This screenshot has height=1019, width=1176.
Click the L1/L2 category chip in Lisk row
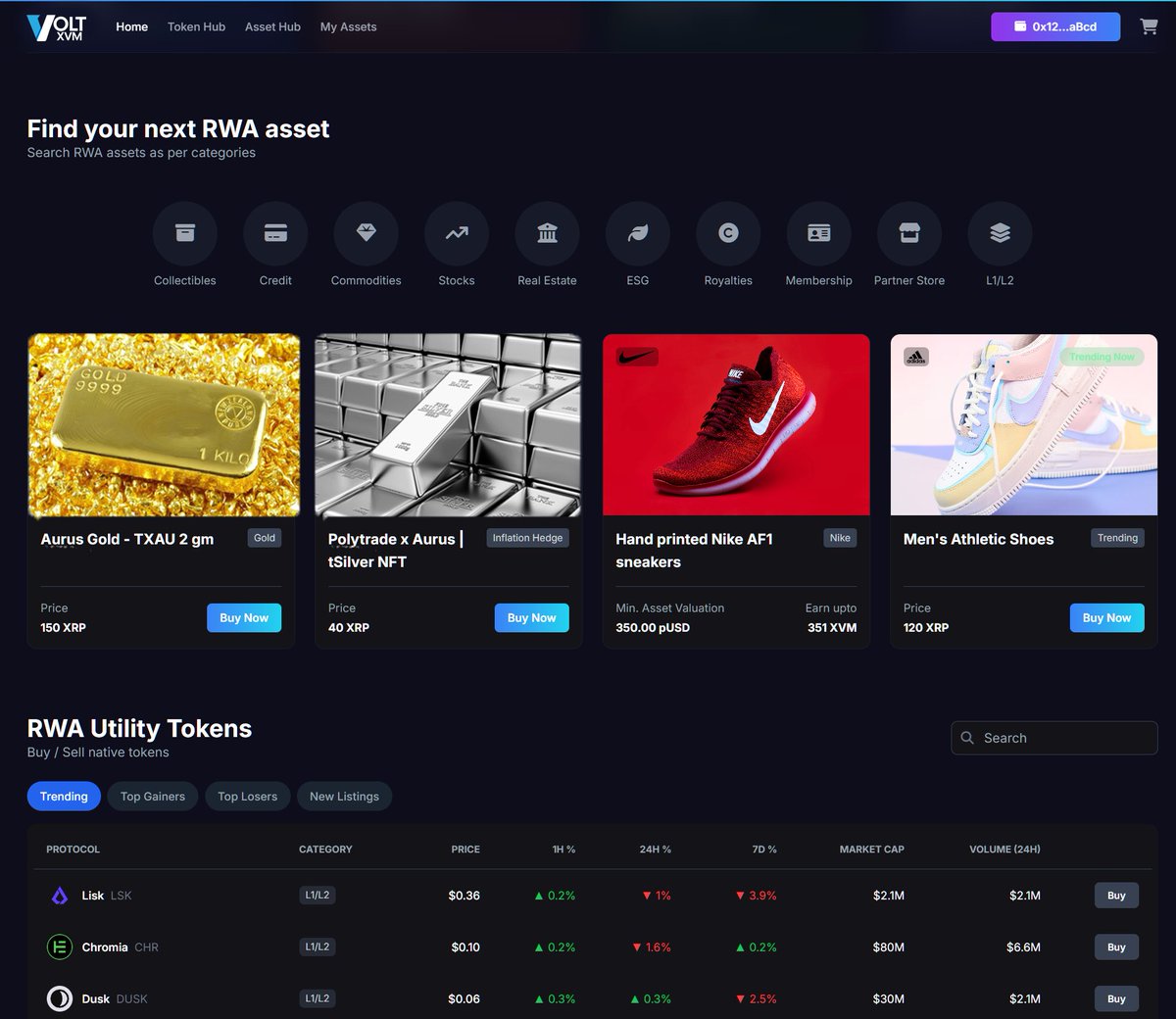coord(318,895)
